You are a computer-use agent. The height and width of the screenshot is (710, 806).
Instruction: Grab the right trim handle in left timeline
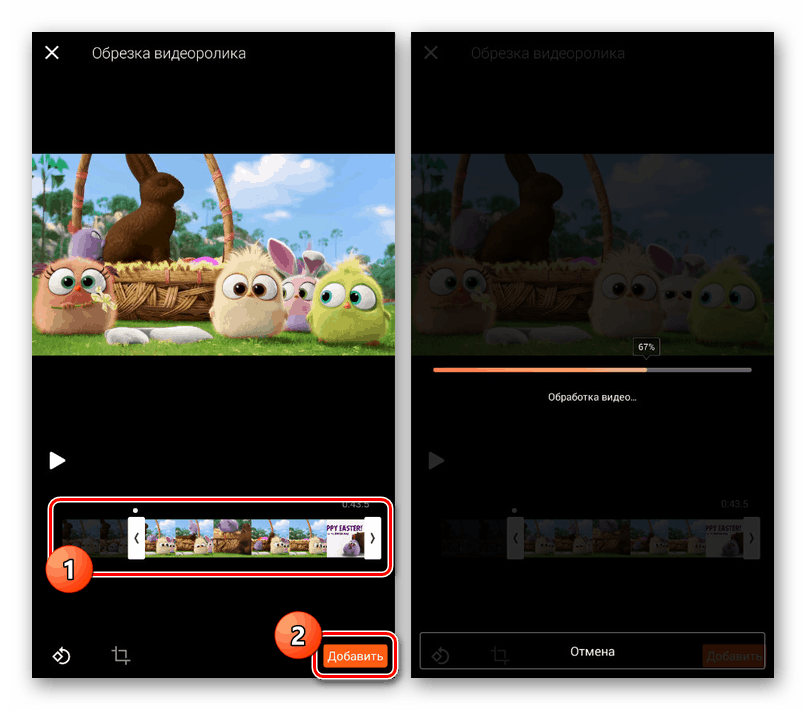click(x=373, y=538)
